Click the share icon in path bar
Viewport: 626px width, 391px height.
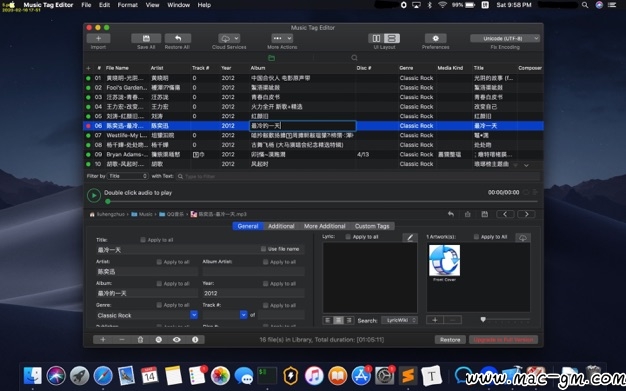pyautogui.click(x=468, y=214)
